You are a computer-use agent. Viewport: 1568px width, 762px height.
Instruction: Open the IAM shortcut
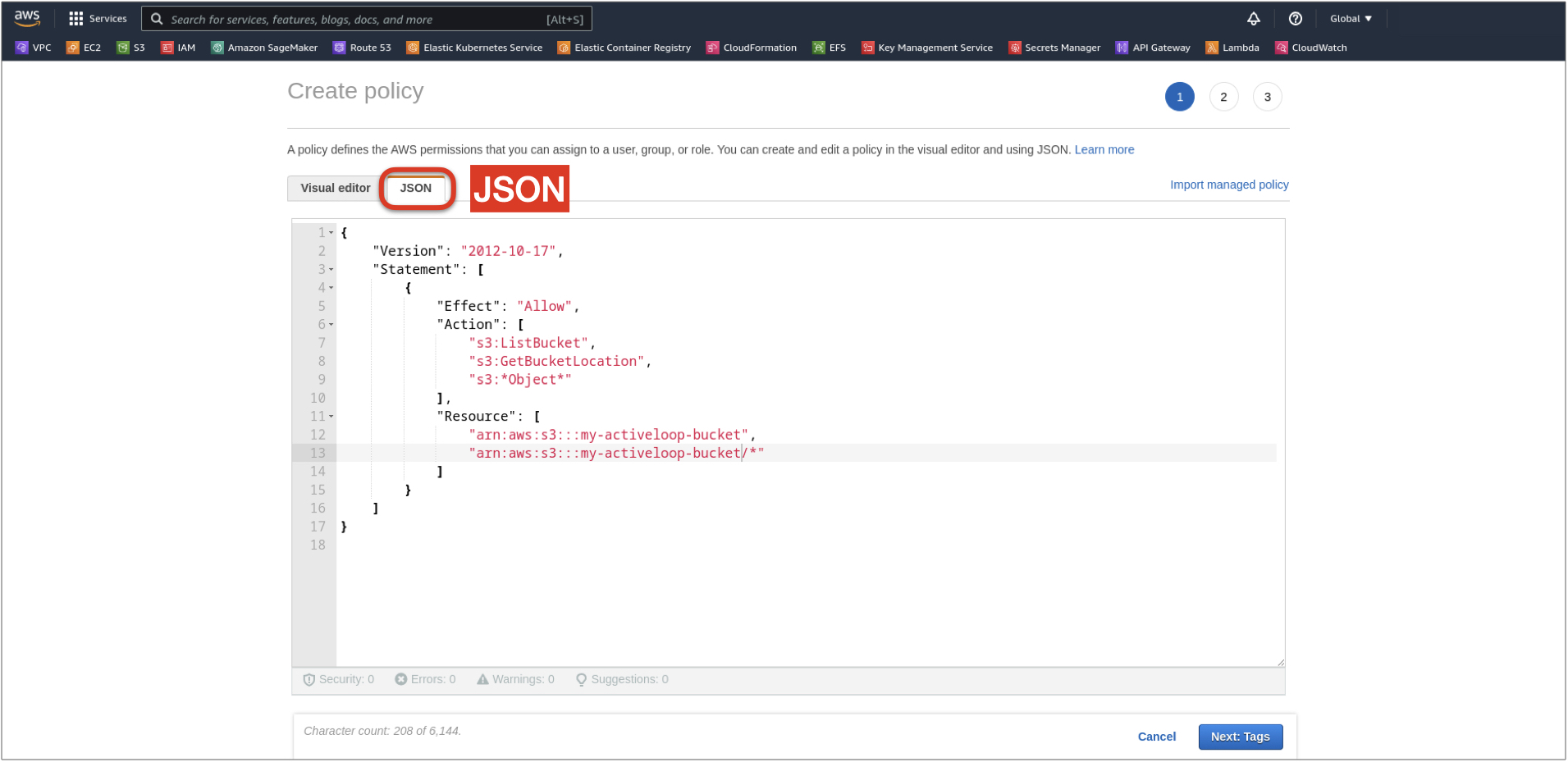pyautogui.click(x=178, y=48)
